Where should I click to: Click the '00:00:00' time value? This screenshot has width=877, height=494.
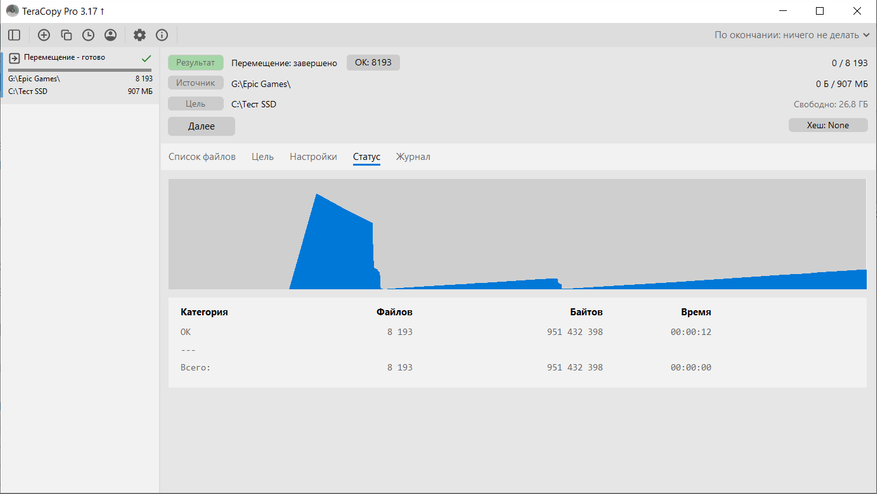tap(691, 368)
